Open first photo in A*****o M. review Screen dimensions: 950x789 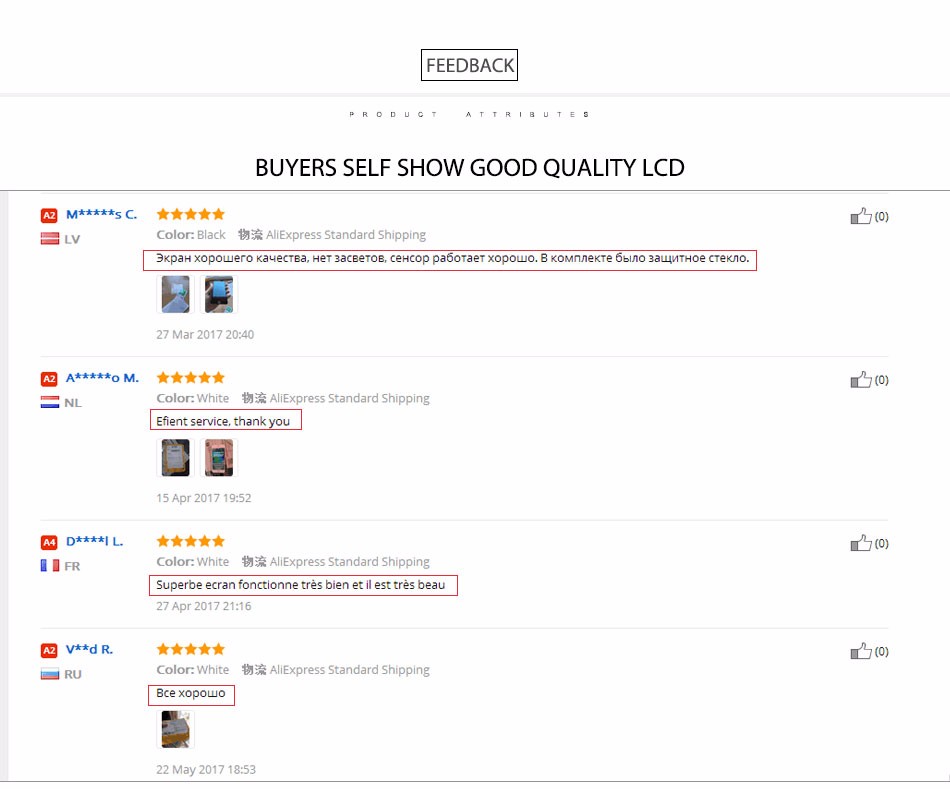pyautogui.click(x=176, y=458)
